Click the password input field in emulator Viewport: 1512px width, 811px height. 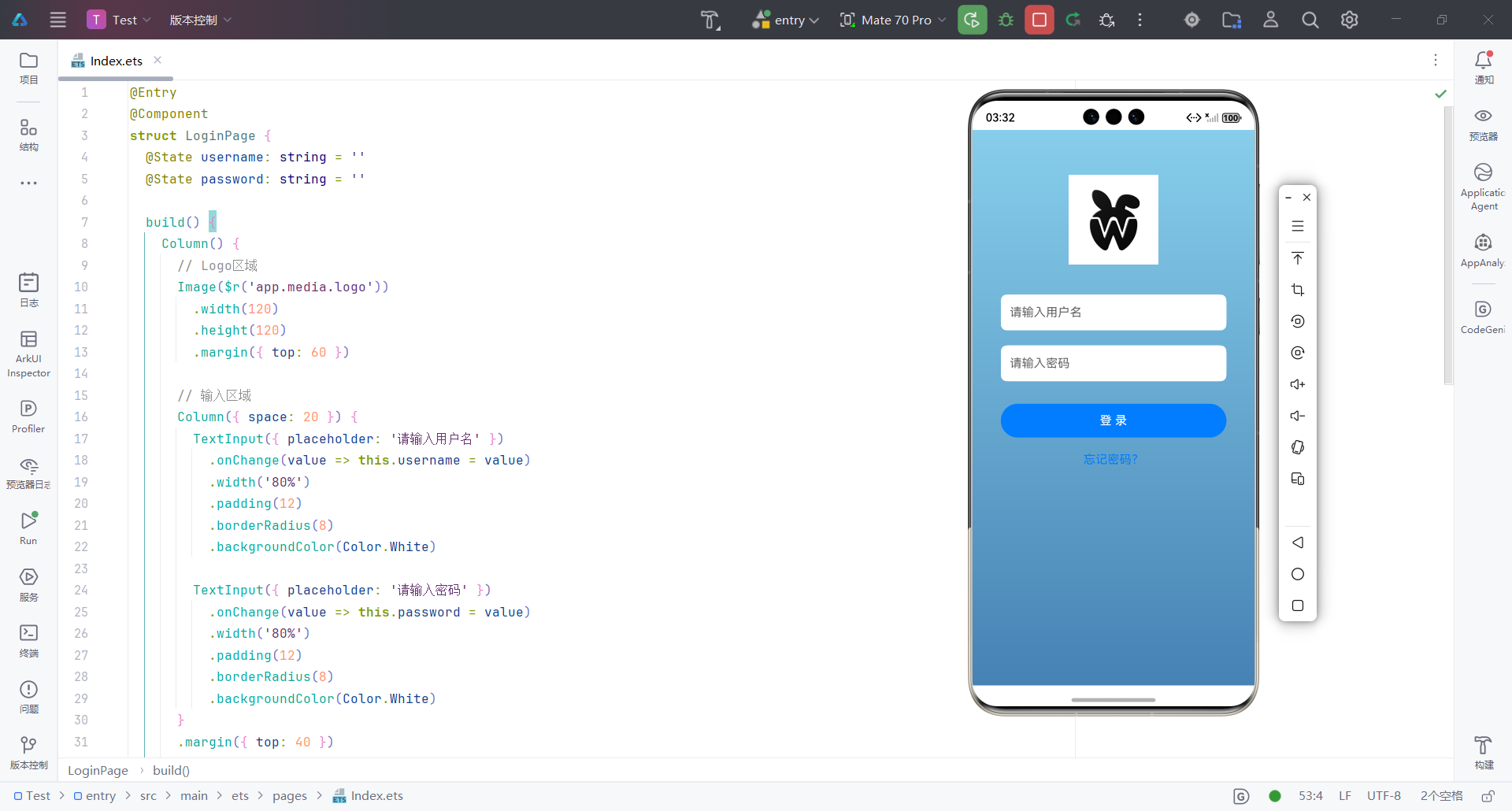coord(1113,363)
